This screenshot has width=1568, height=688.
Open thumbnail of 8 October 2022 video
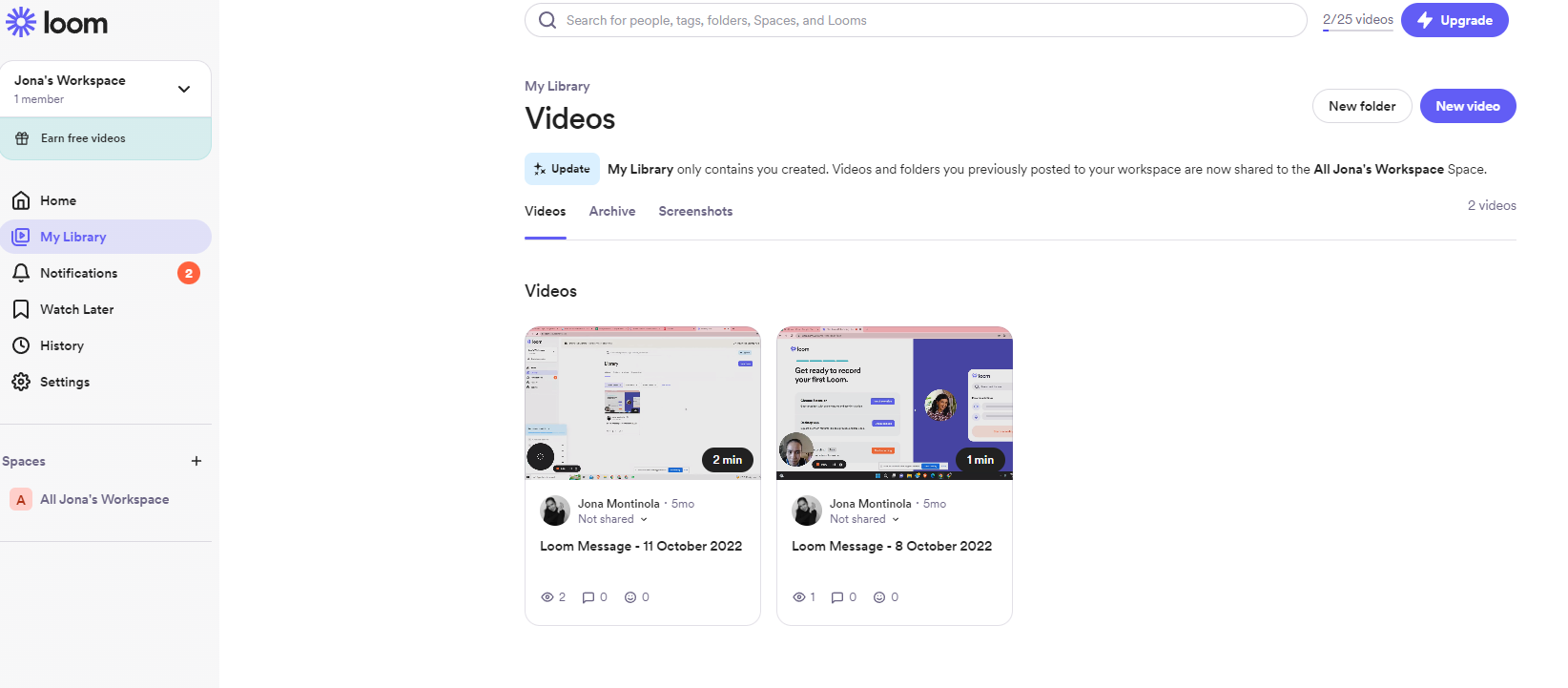click(x=895, y=403)
